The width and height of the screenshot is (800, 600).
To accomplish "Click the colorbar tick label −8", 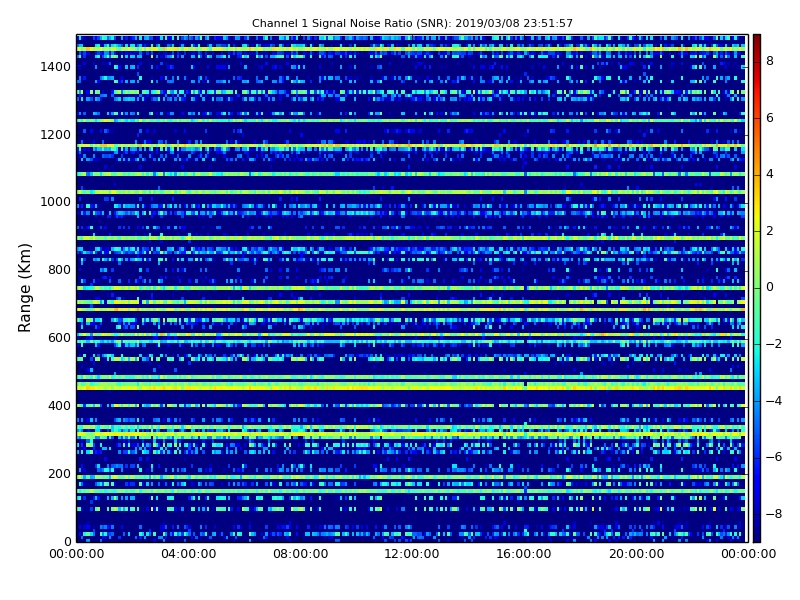I will click(774, 514).
